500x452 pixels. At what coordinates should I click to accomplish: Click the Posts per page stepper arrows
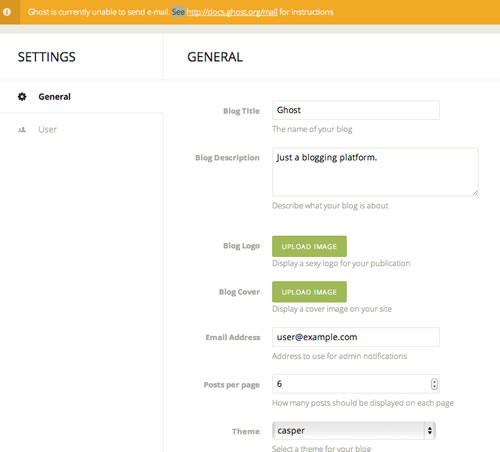tap(434, 384)
